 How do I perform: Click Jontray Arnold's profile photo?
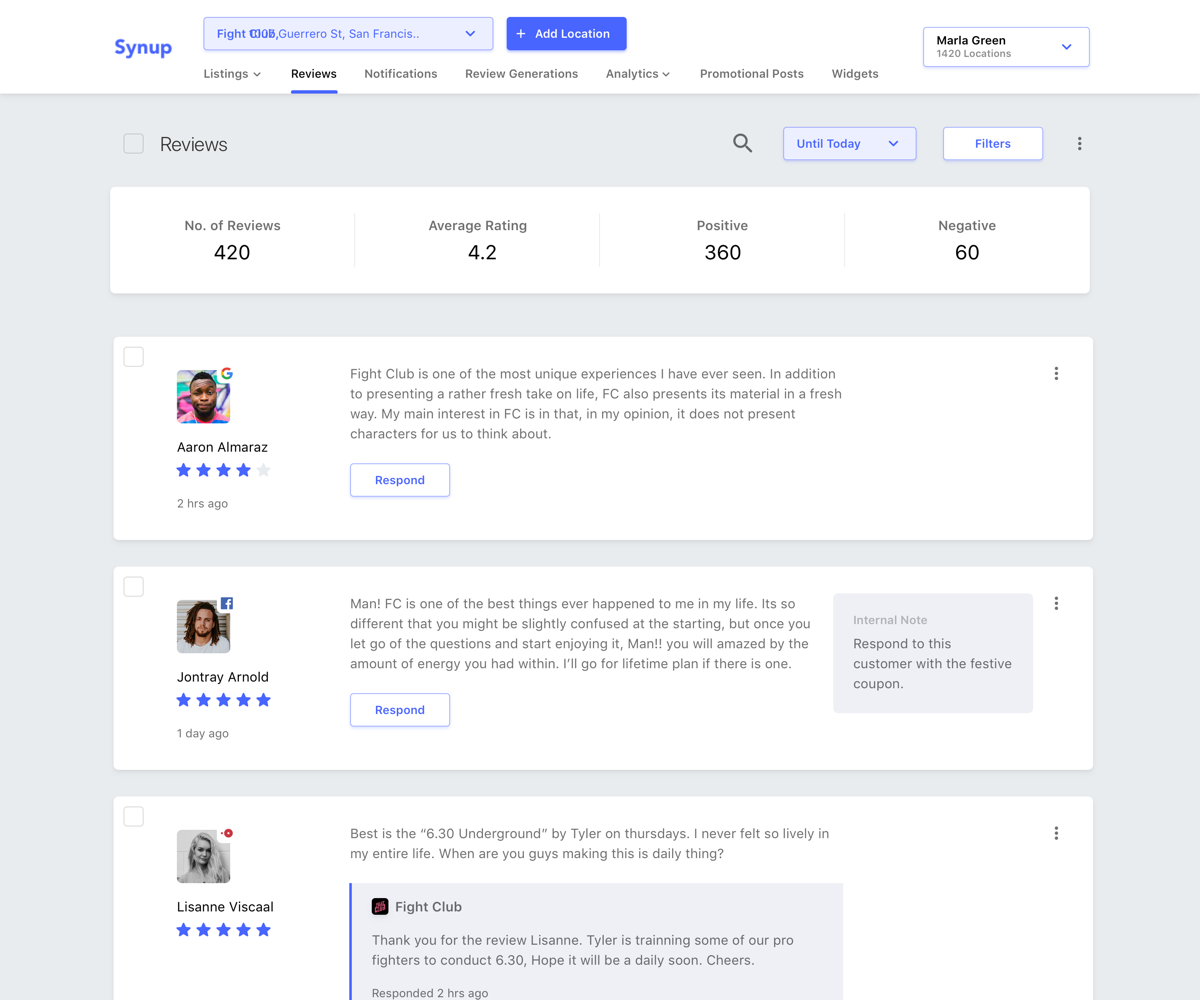pyautogui.click(x=203, y=626)
